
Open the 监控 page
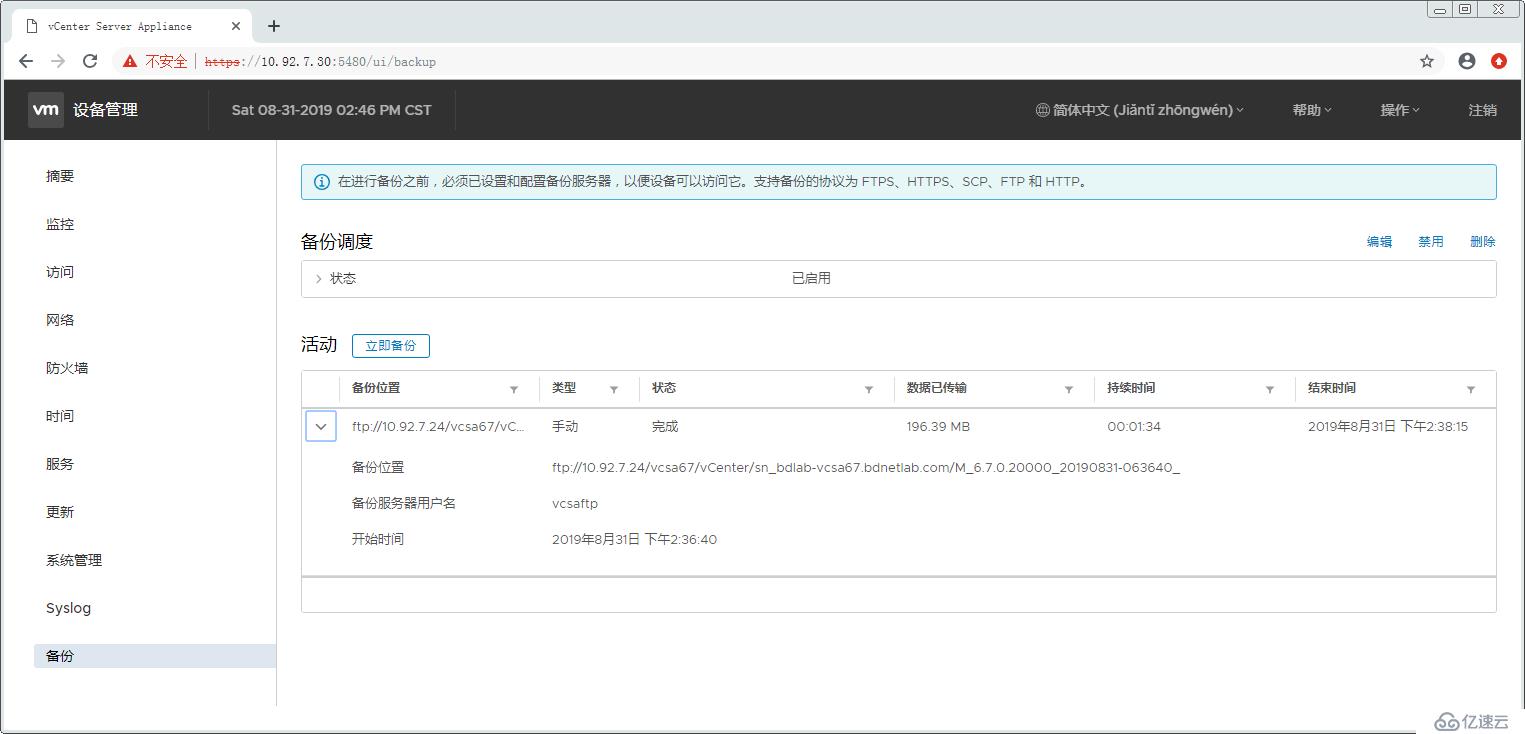(60, 224)
